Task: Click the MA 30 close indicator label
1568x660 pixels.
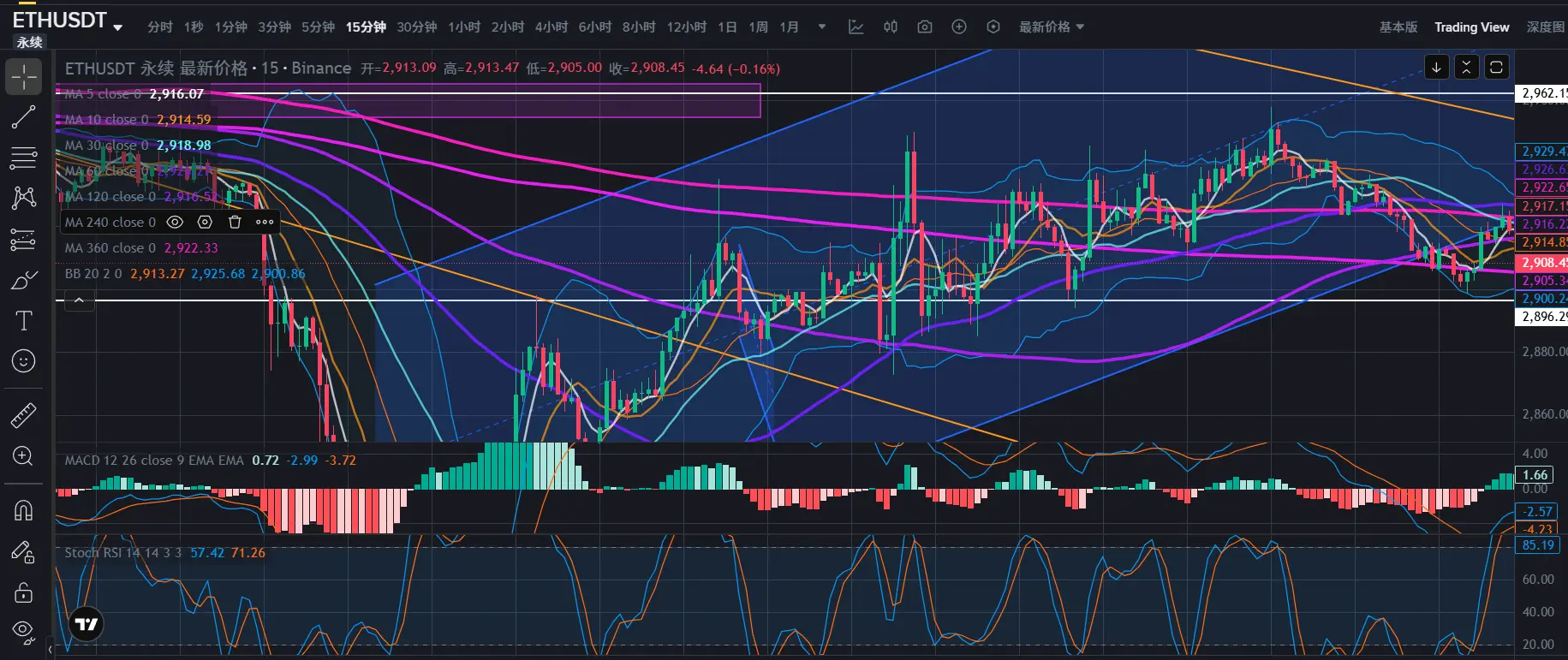Action: 106,146
